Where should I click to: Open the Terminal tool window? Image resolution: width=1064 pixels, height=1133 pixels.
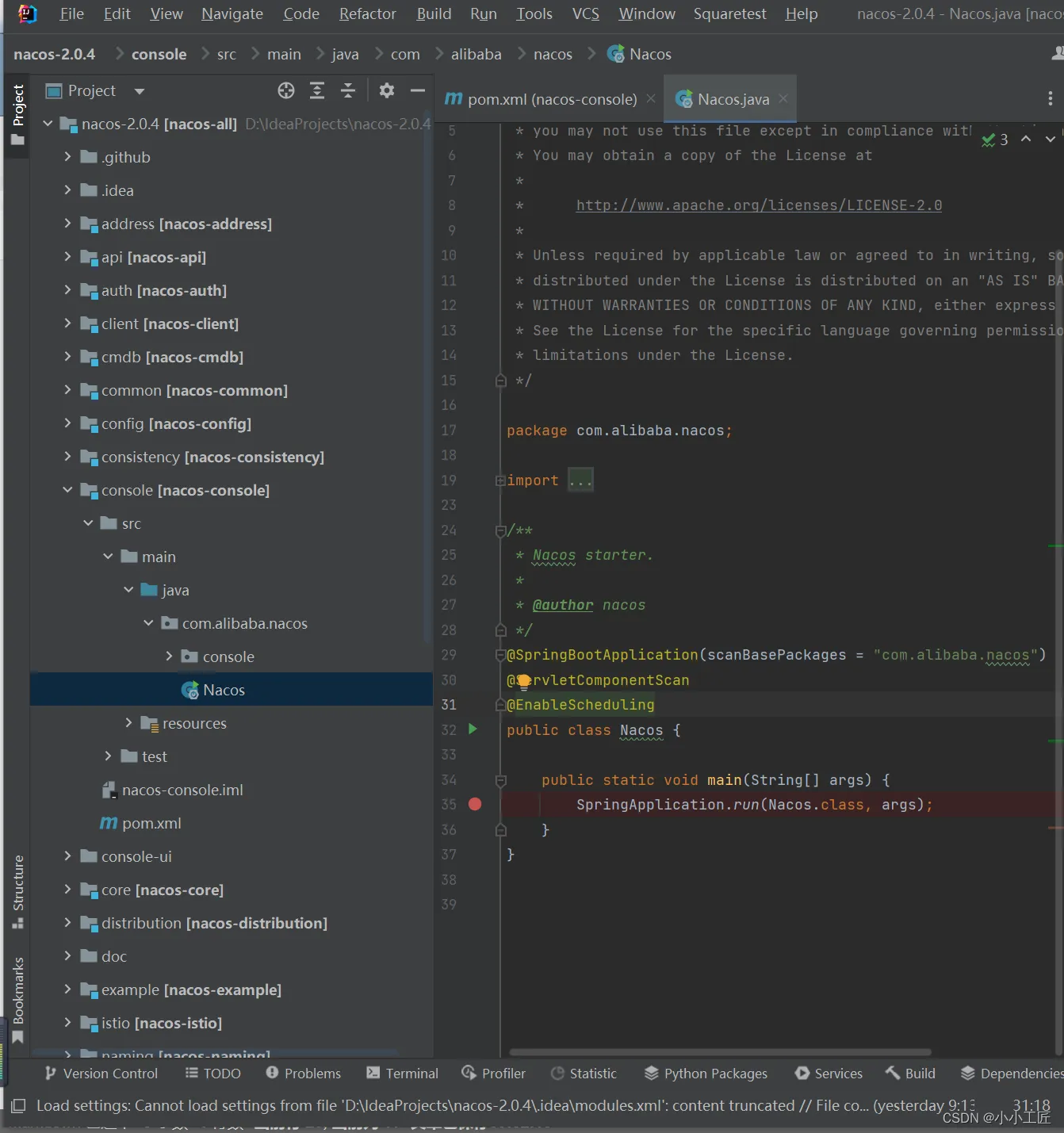pyautogui.click(x=402, y=1073)
